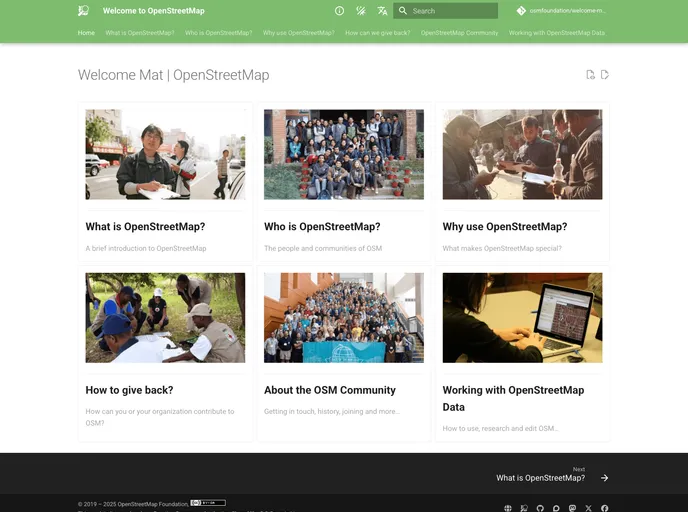This screenshot has height=512, width=688.
Task: Click the Creative Commons license badge
Action: tap(208, 503)
